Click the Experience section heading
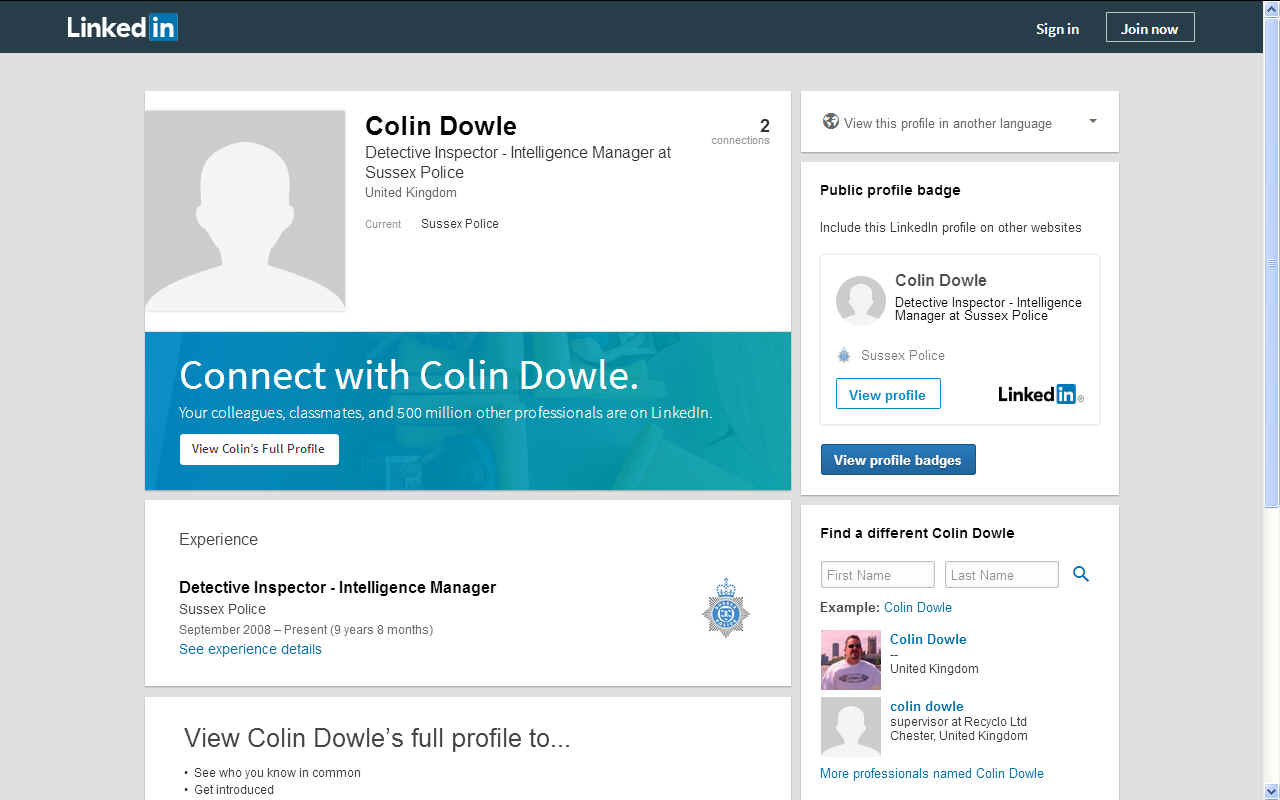The image size is (1280, 800). 218,539
